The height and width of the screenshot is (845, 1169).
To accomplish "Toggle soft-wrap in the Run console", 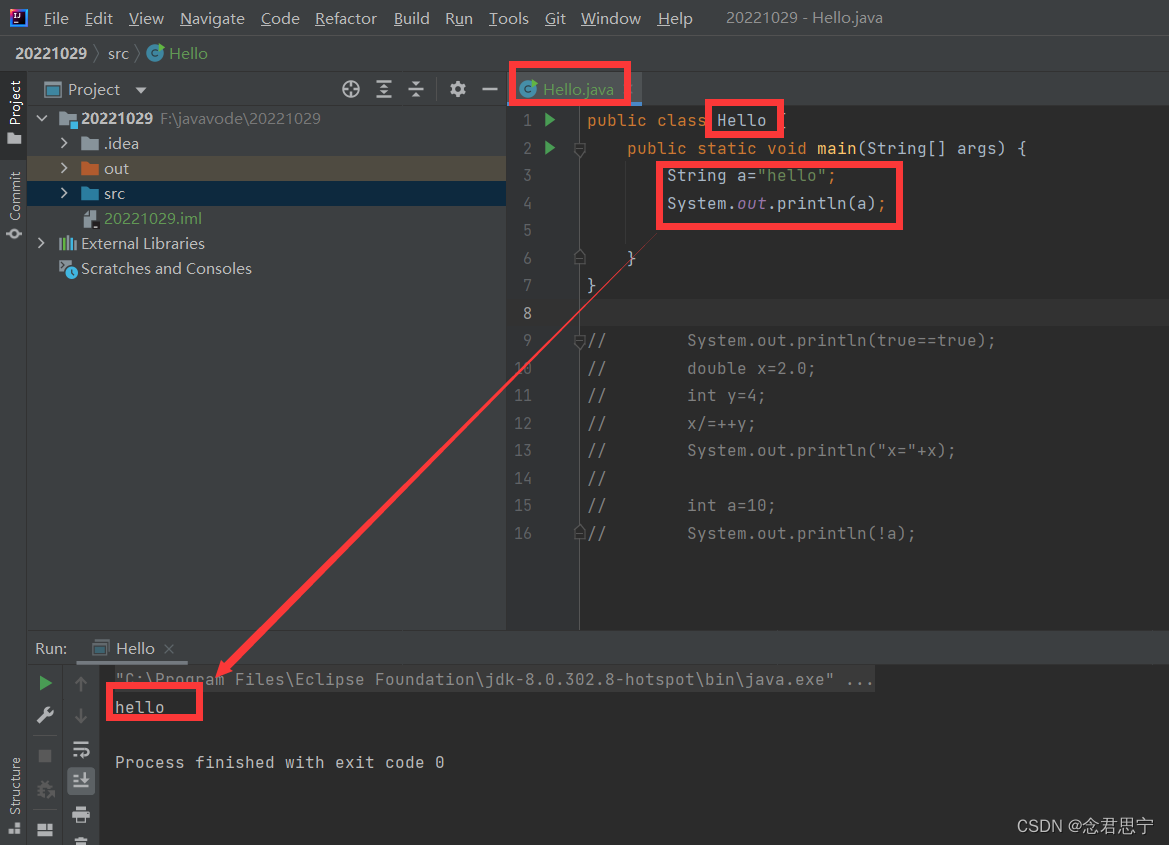I will (81, 749).
